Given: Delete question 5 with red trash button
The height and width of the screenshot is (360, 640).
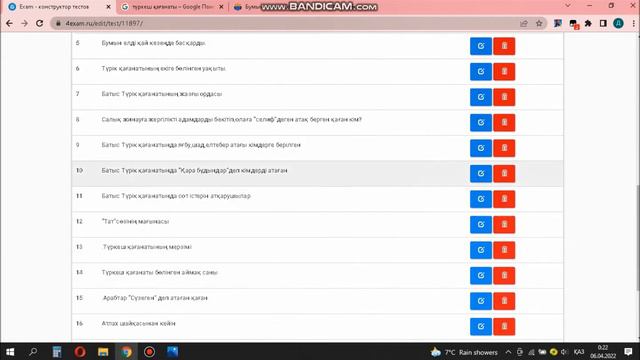Looking at the screenshot, I should pyautogui.click(x=504, y=46).
